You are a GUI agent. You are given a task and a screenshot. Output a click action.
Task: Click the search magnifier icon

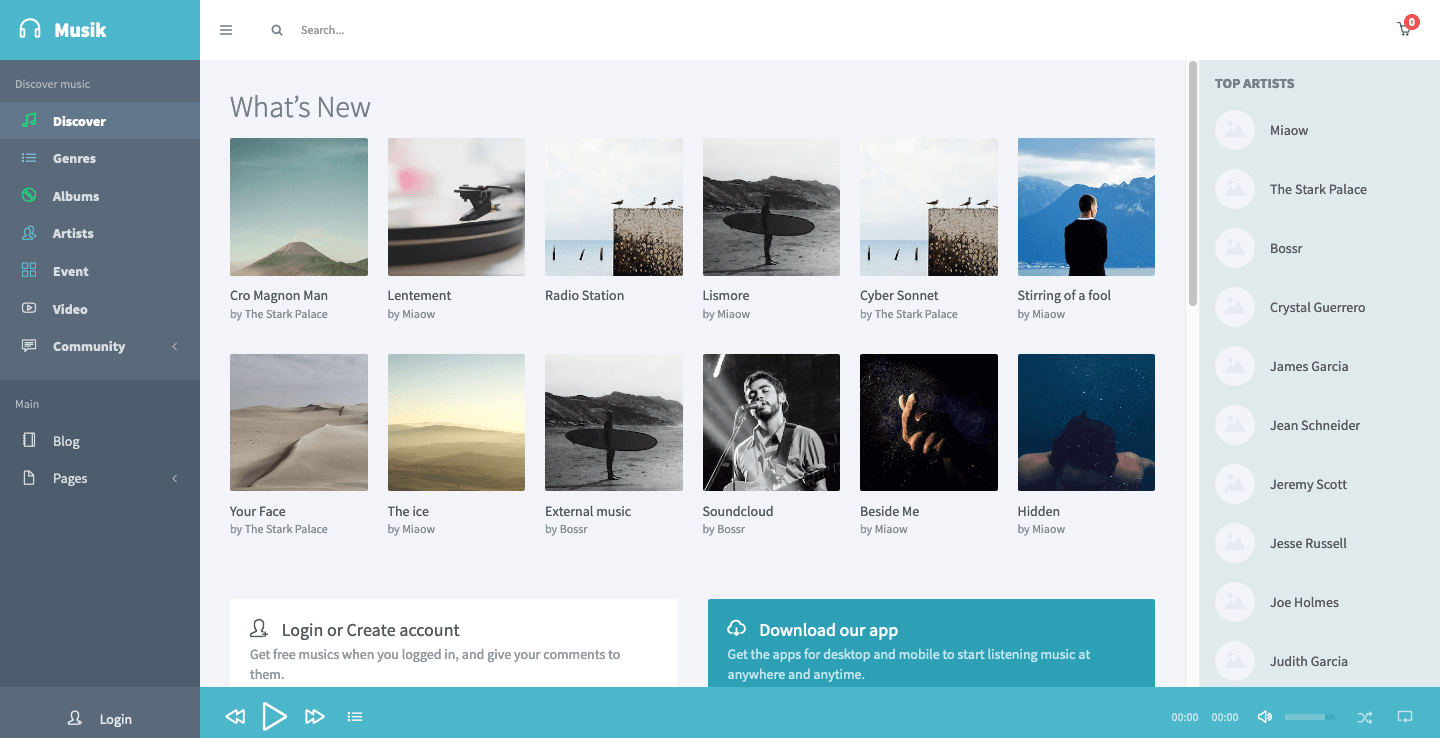tap(277, 30)
